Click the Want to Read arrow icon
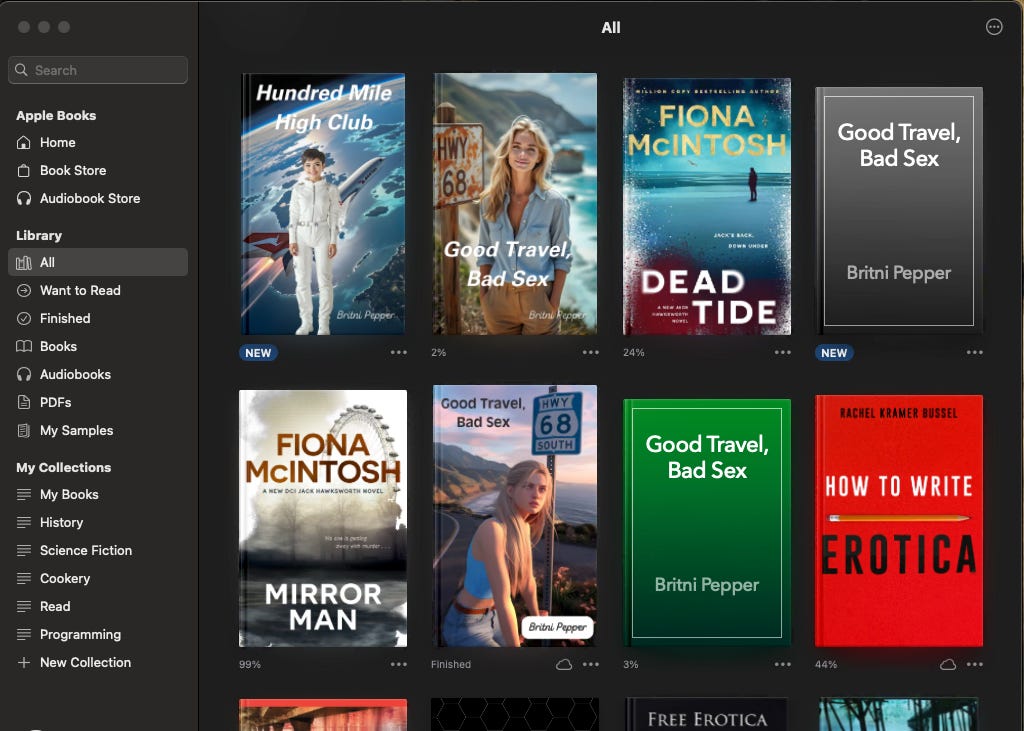 pos(24,291)
